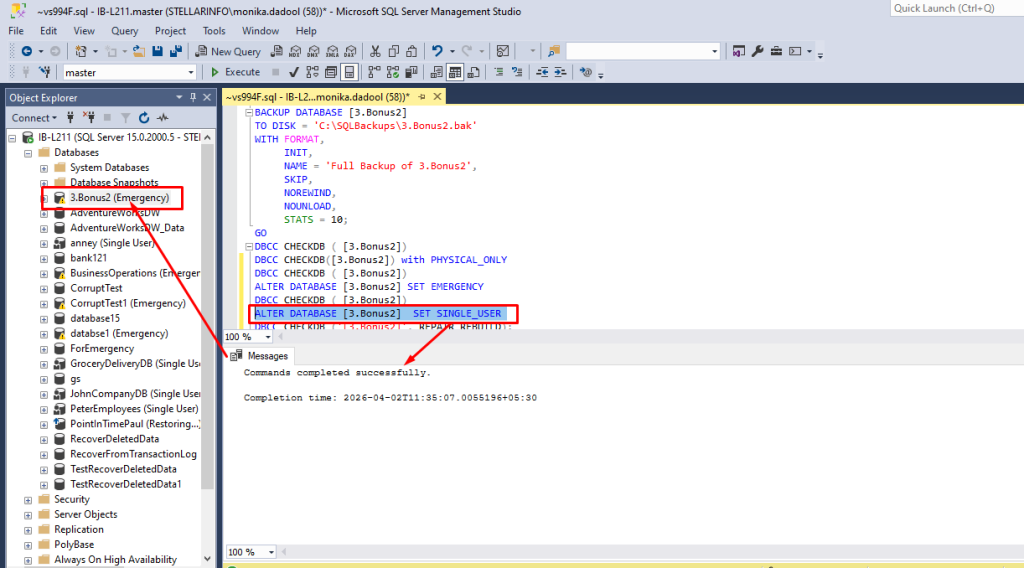Image resolution: width=1024 pixels, height=568 pixels.
Task: Click the Change Connection plug icon
Action: (x=44, y=72)
